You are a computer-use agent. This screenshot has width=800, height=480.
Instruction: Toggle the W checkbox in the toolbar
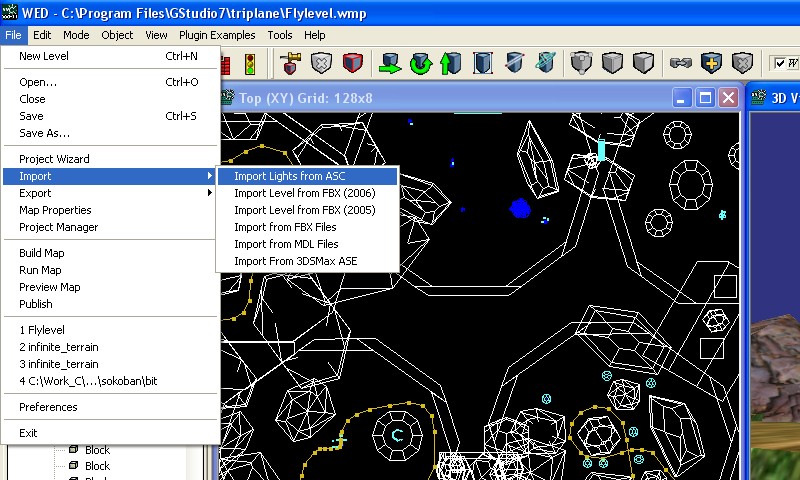point(780,64)
